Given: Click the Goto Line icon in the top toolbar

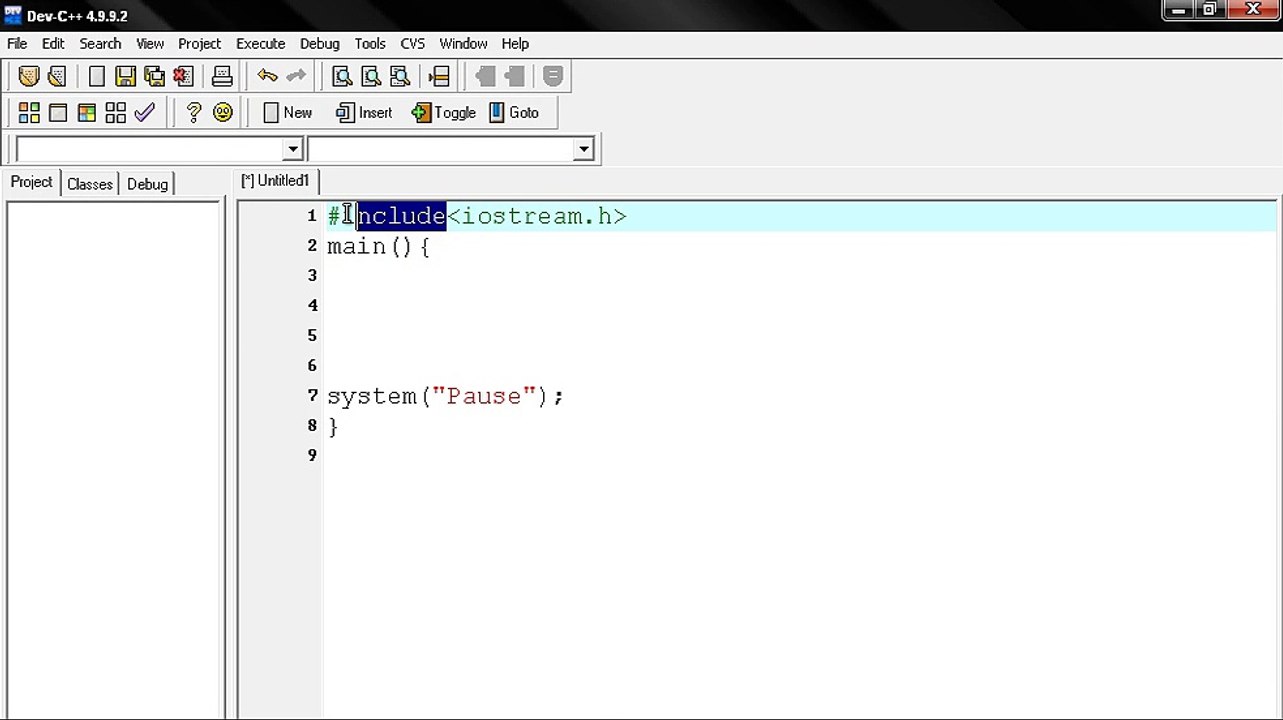Looking at the screenshot, I should coord(438,76).
